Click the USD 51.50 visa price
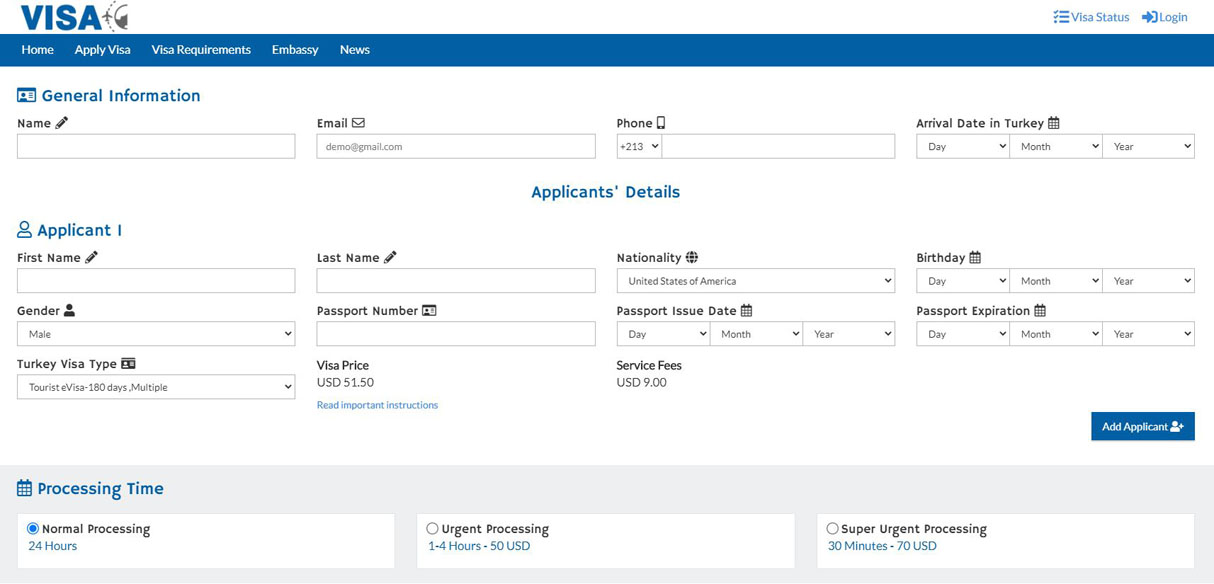 point(345,382)
